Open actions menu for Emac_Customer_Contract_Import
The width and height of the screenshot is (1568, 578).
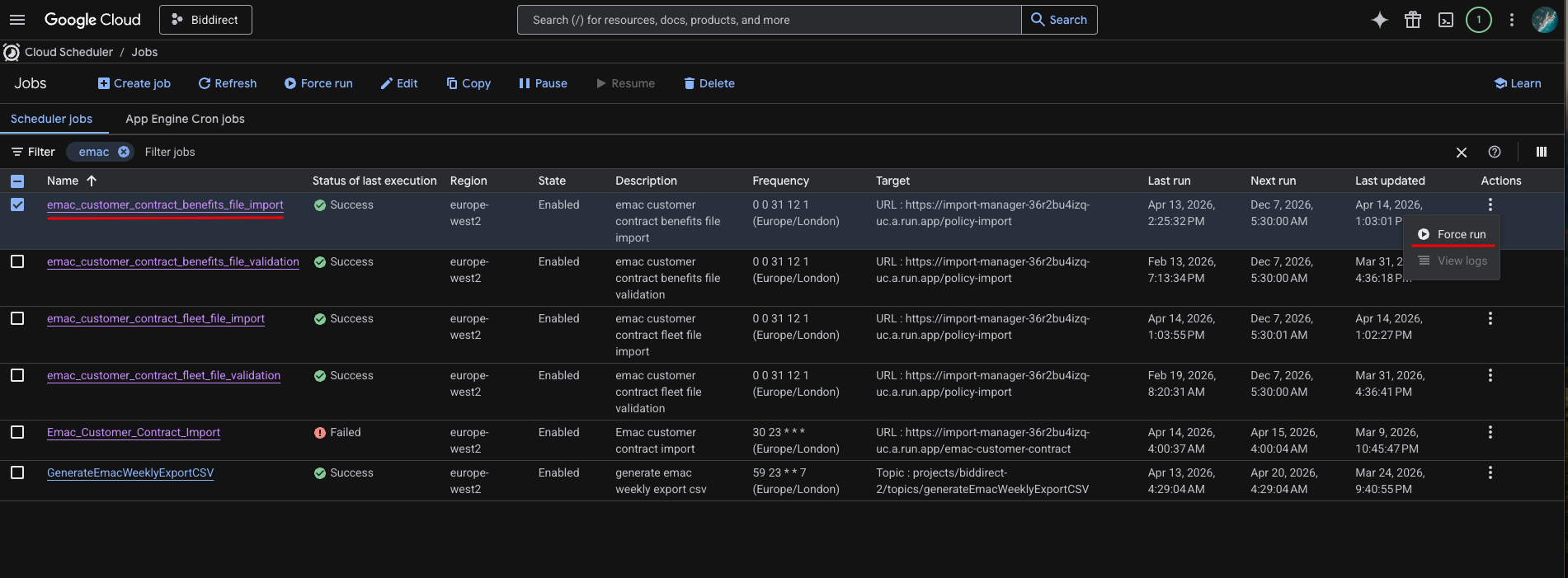(1490, 432)
